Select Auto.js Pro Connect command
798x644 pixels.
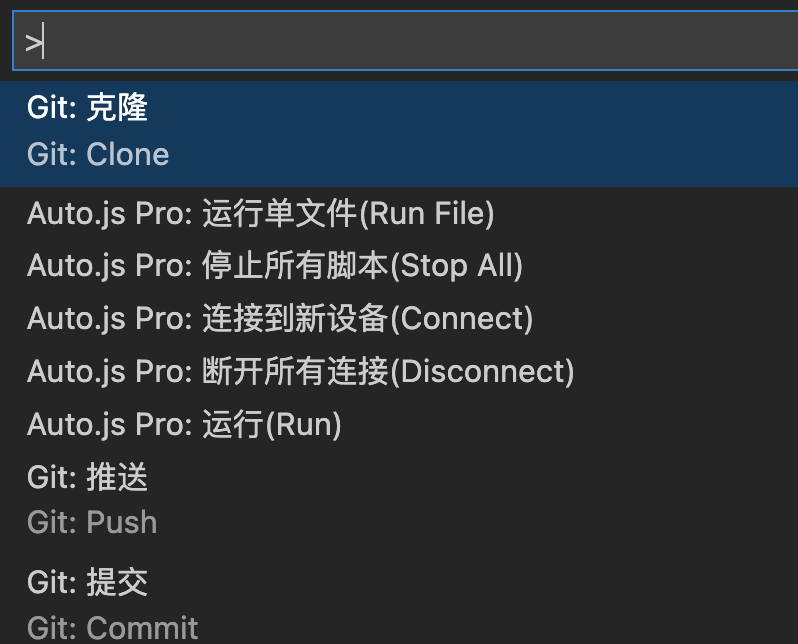coord(280,319)
